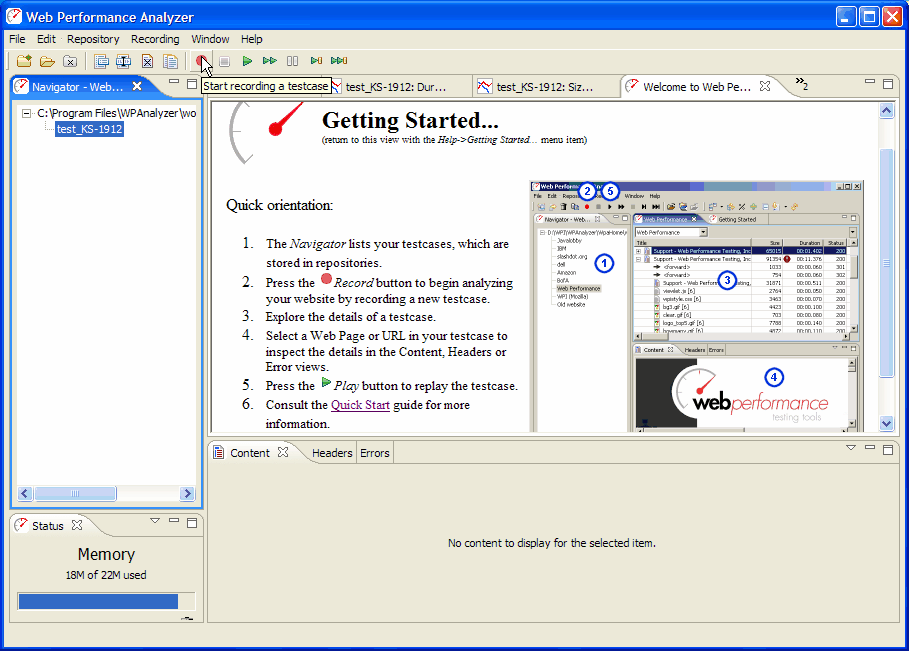Collapse the C:\Program Files repository tree node
This screenshot has height=651, width=909.
click(x=27, y=114)
